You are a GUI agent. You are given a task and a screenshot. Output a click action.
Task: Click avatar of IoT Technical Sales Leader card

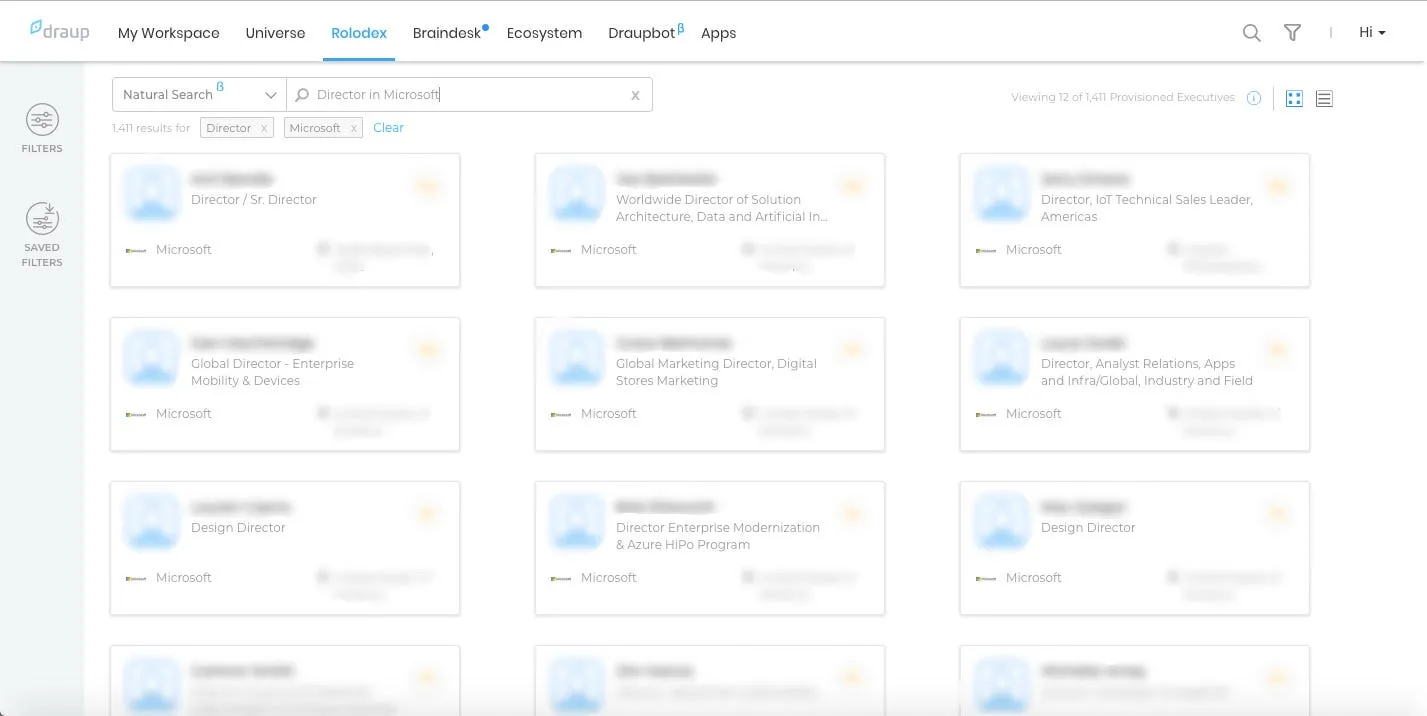click(1002, 193)
